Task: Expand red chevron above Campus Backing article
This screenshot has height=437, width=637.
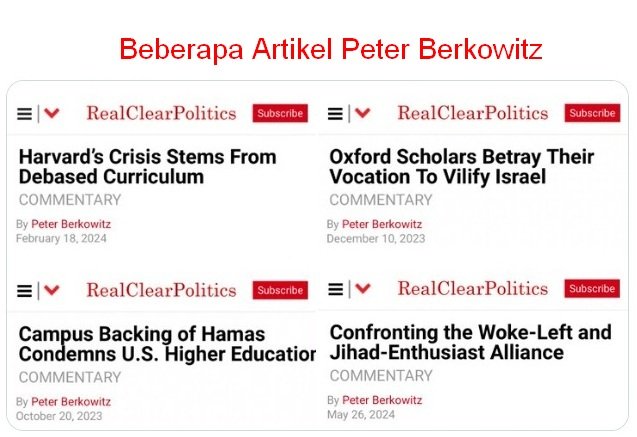Action: [52, 291]
